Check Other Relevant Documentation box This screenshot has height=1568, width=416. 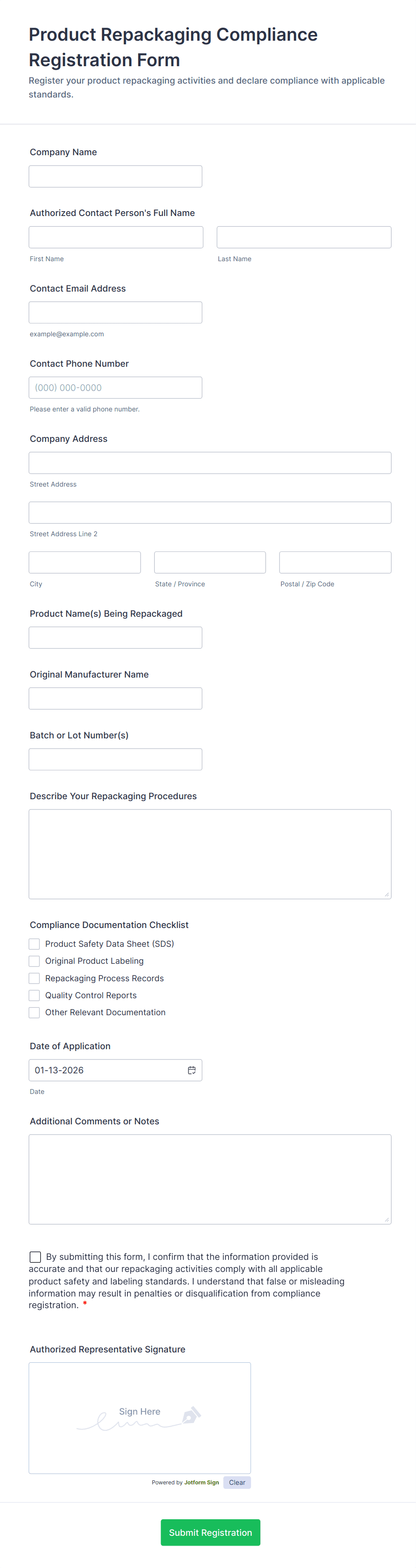click(x=34, y=1012)
